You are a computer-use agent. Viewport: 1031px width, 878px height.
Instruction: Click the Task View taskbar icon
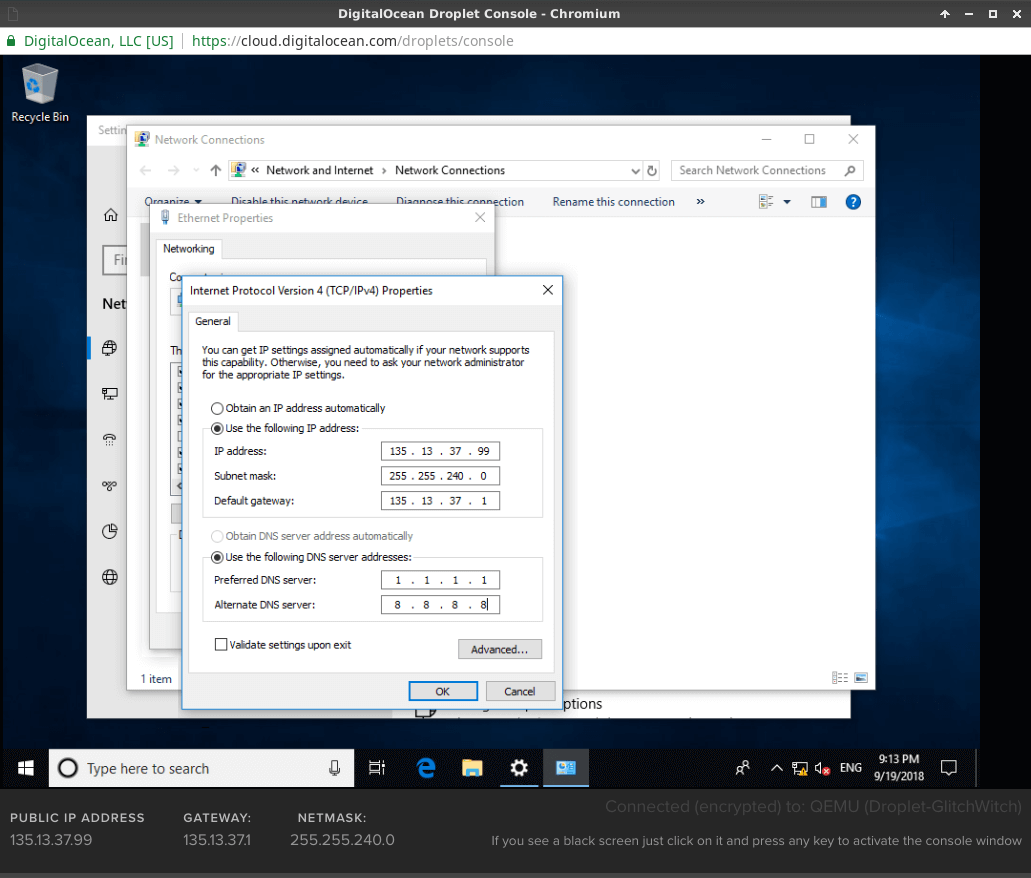(377, 768)
